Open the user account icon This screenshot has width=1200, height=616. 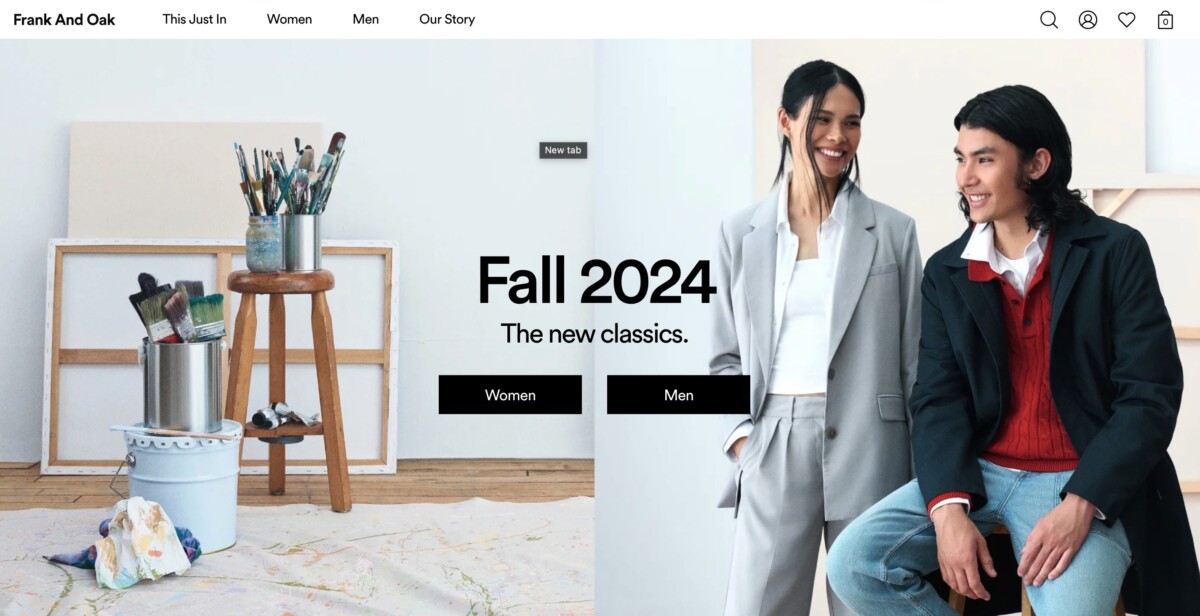[1088, 20]
